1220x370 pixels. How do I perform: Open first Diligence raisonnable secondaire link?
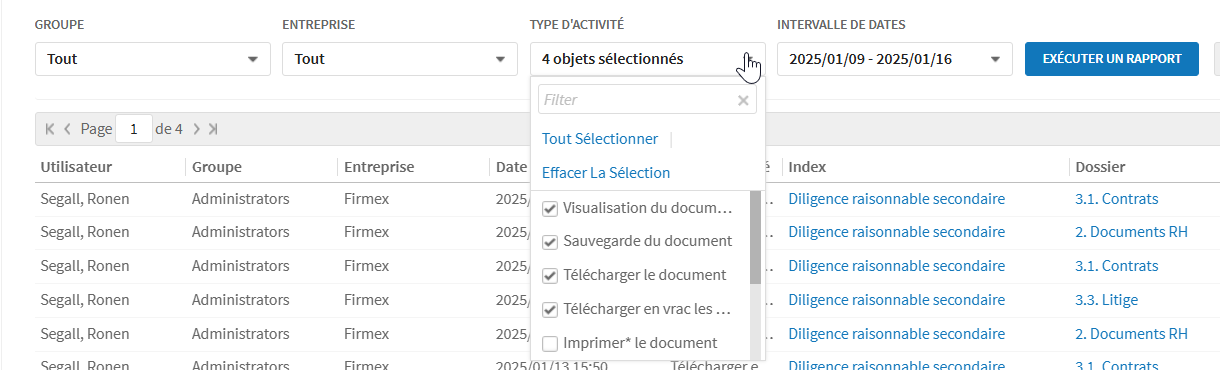pos(896,199)
